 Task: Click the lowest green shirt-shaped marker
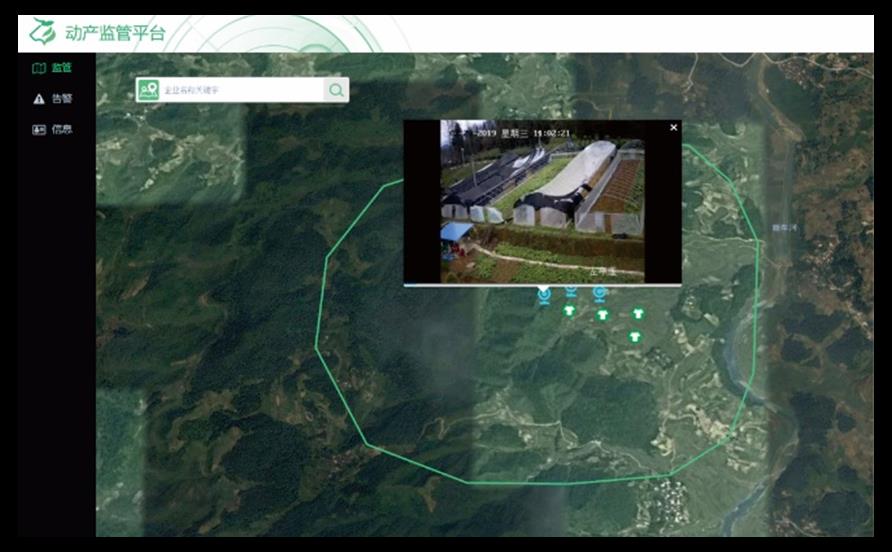pyautogui.click(x=633, y=337)
